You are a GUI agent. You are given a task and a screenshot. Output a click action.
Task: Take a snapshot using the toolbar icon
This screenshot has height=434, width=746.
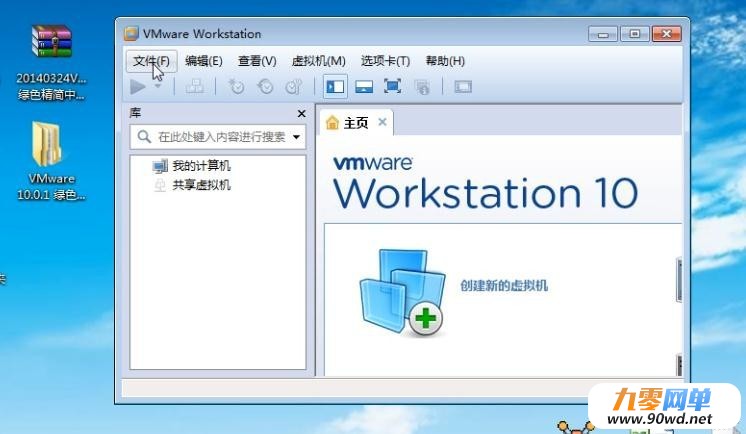236,87
